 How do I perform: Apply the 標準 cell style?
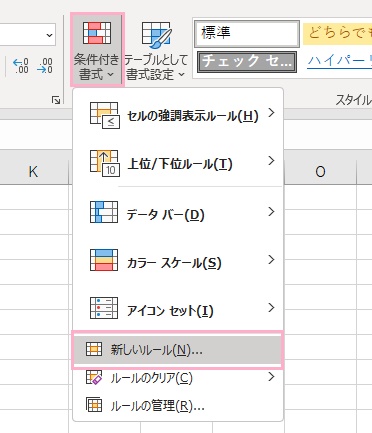(x=247, y=34)
